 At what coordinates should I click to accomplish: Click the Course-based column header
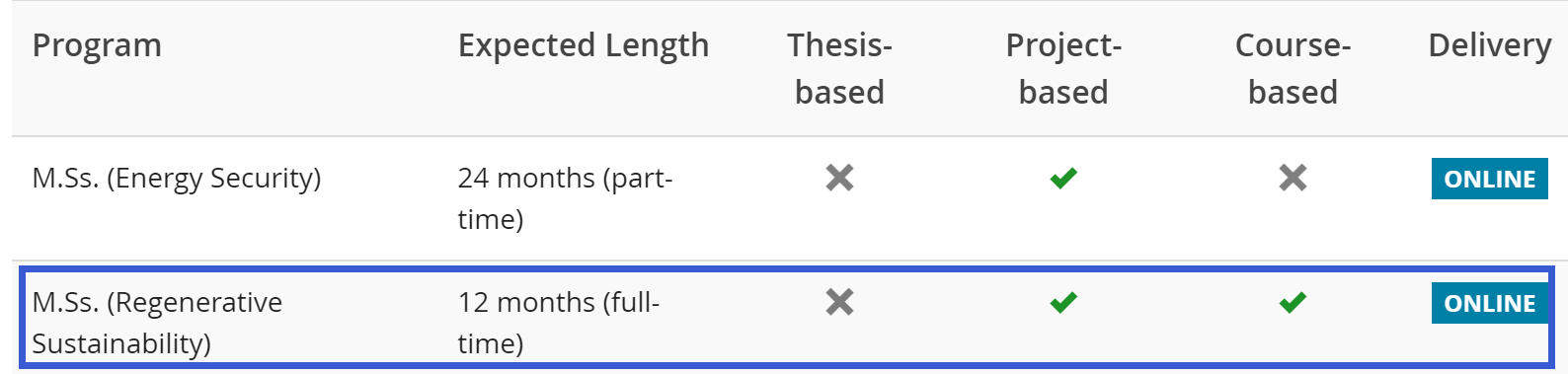[1293, 68]
